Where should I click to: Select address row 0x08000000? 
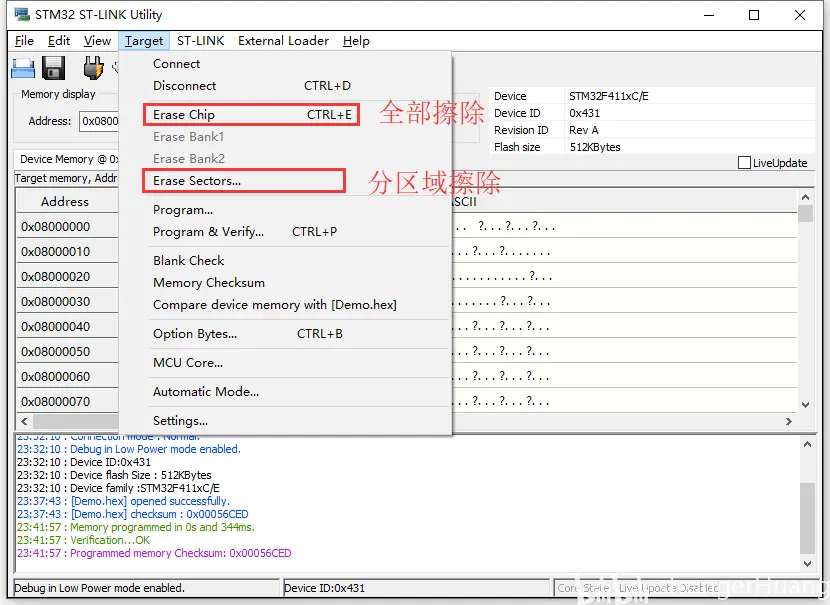click(x=56, y=227)
